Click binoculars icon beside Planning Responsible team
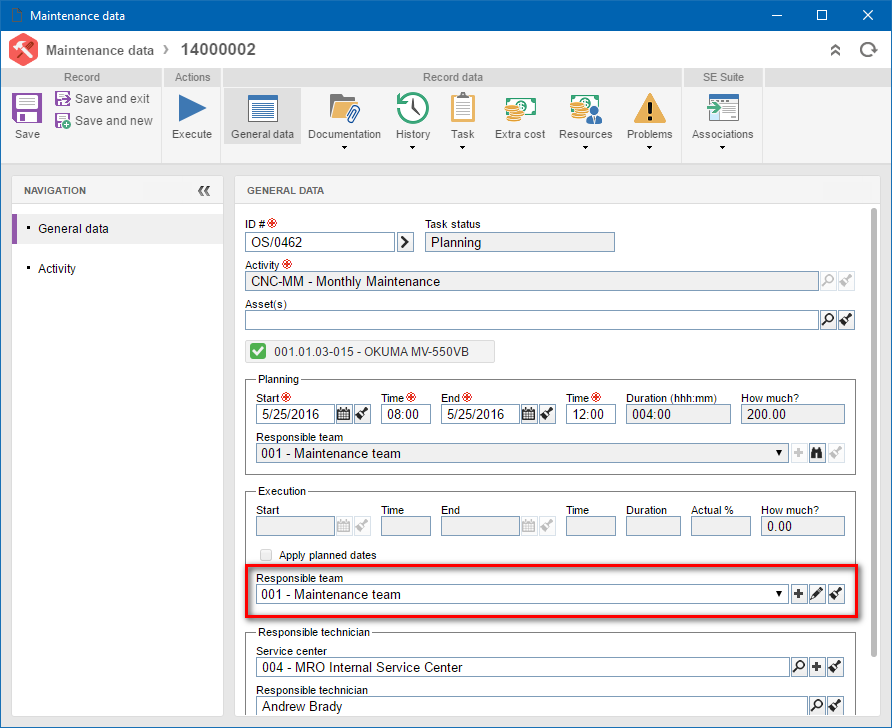Screen dimensions: 892x728 tap(817, 453)
